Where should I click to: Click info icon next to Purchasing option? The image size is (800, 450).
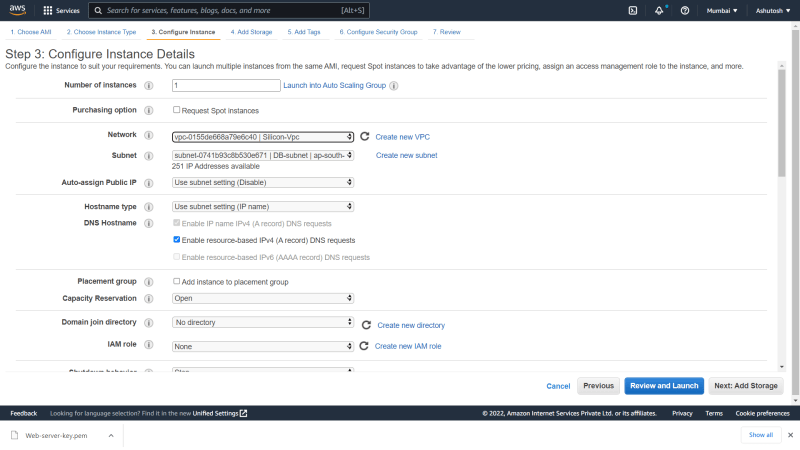pyautogui.click(x=148, y=110)
